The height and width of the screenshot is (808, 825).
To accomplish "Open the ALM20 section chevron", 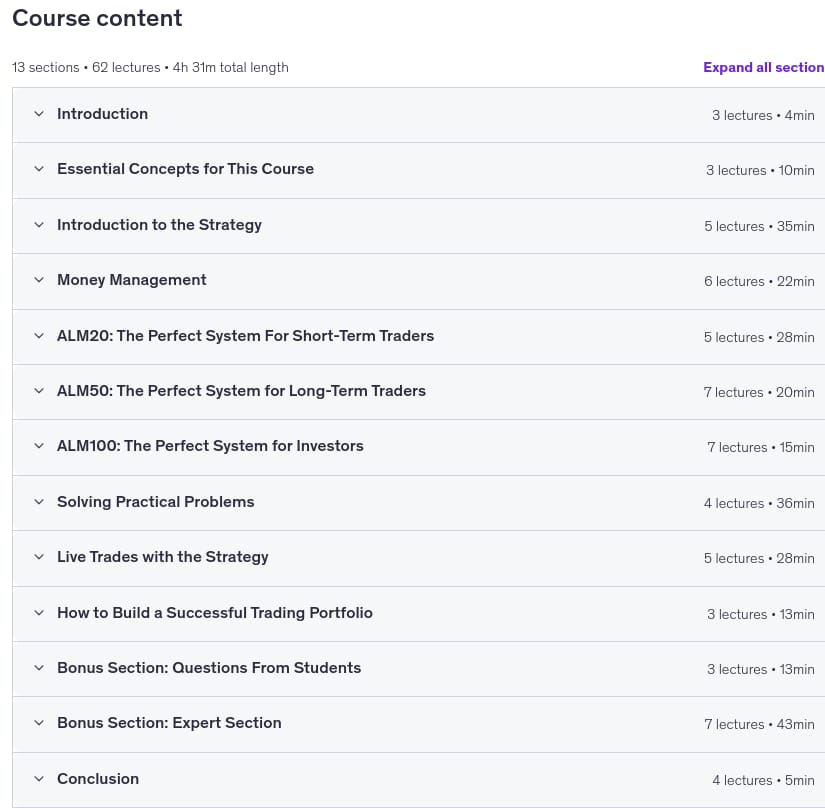I will click(39, 336).
